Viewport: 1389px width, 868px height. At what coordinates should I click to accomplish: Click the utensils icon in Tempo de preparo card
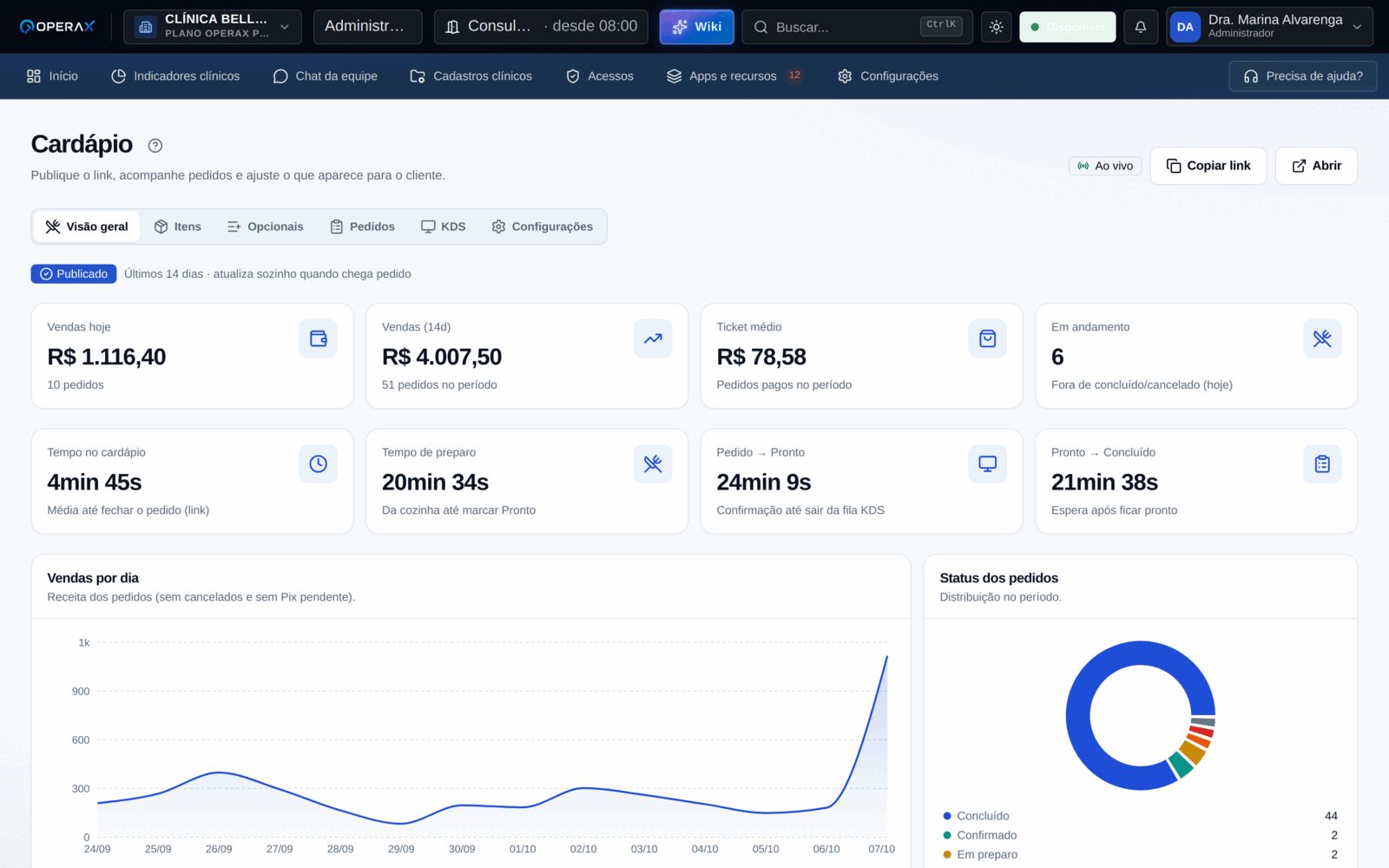[x=653, y=464]
